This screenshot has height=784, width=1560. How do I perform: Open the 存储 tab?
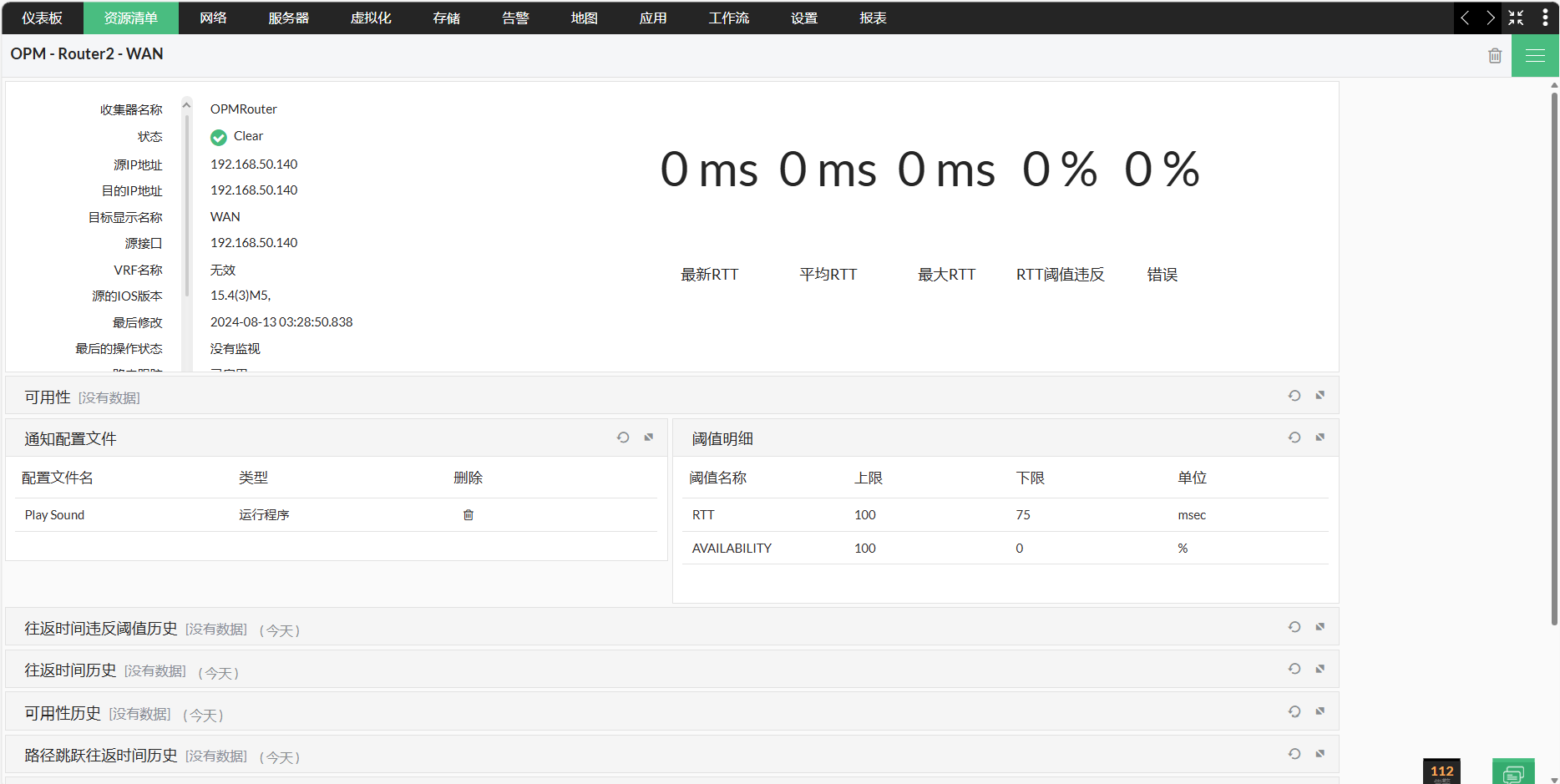click(447, 18)
